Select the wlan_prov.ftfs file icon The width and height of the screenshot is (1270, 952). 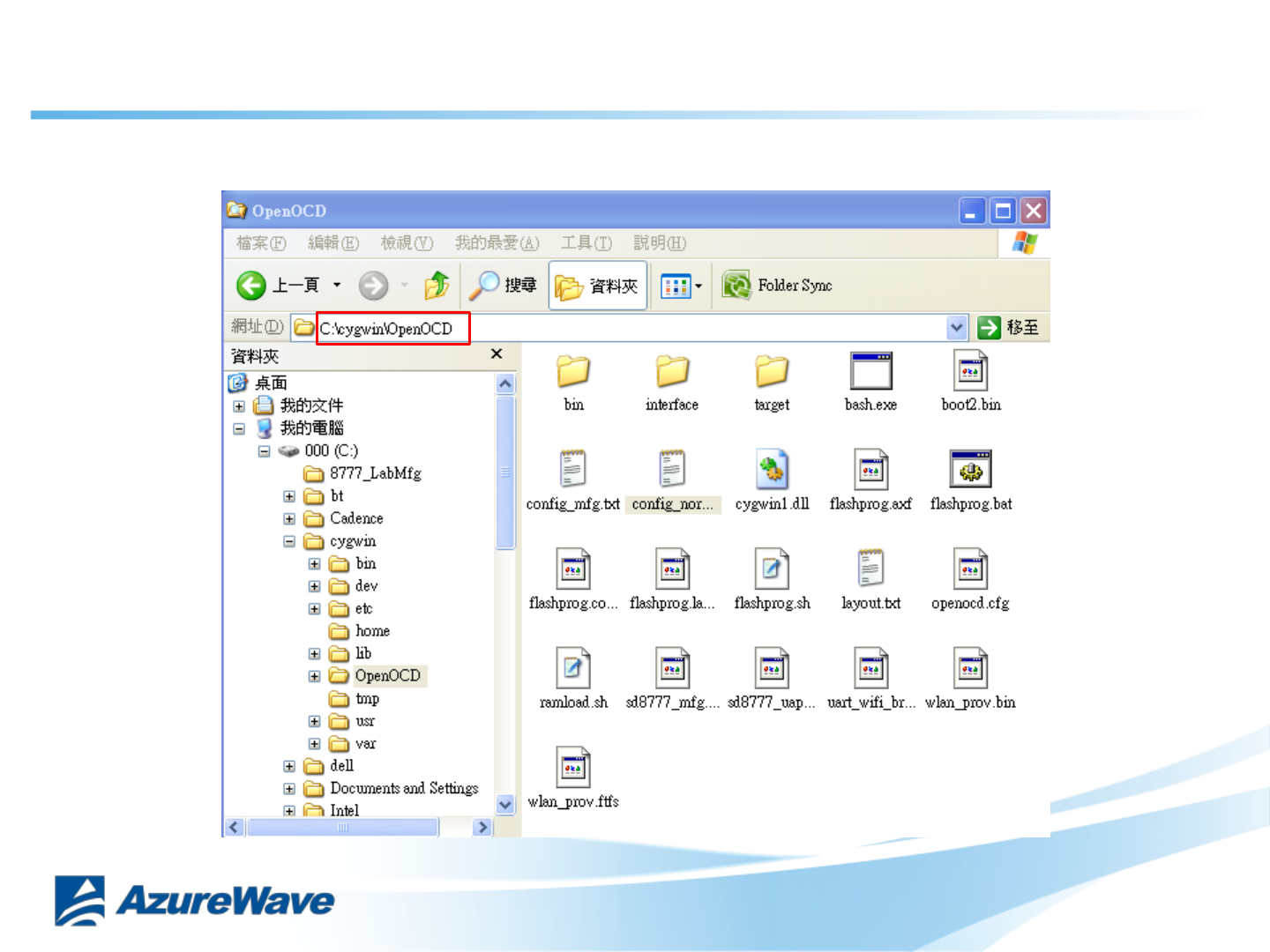coord(573,767)
